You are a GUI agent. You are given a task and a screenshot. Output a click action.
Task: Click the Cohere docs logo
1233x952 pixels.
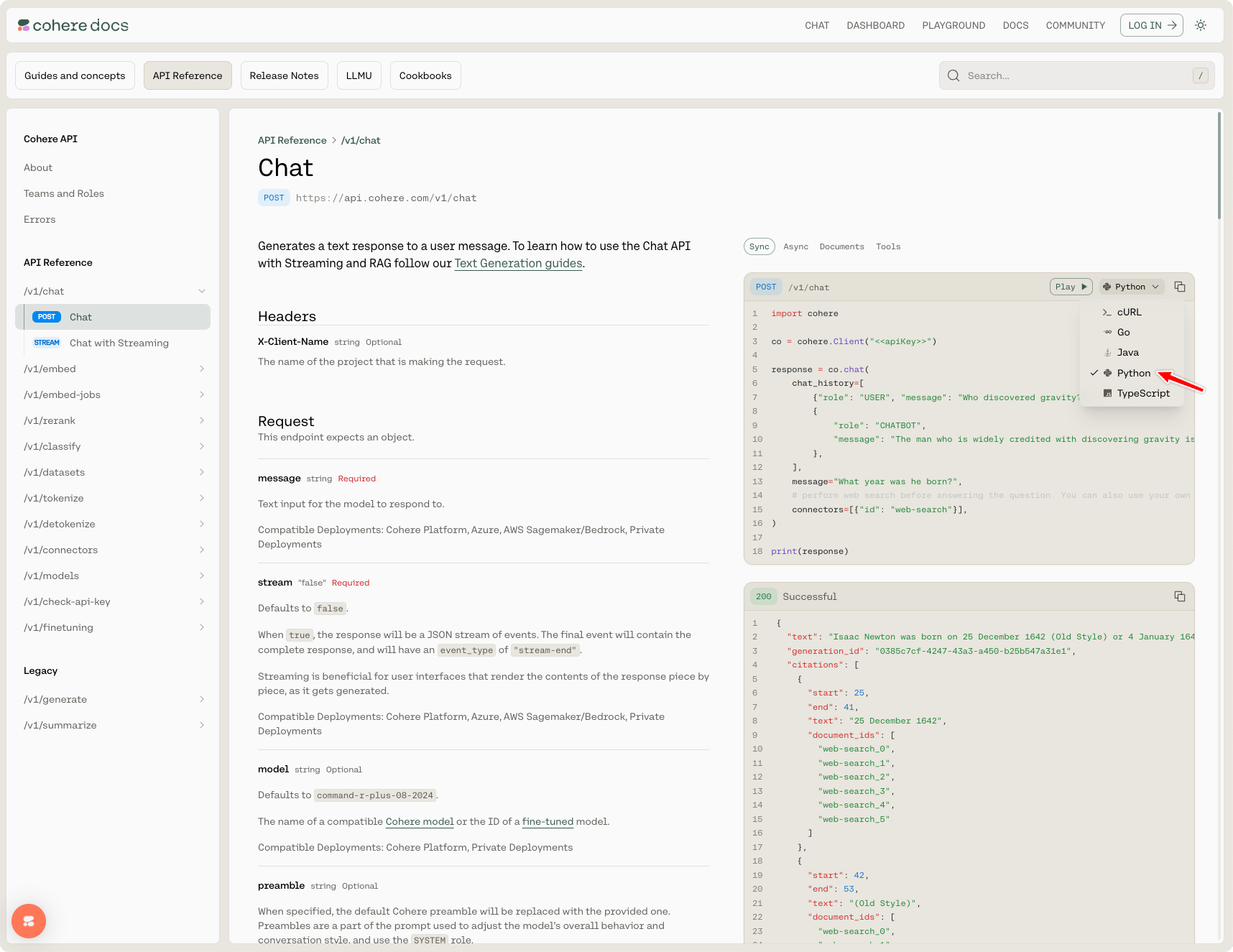pyautogui.click(x=73, y=25)
